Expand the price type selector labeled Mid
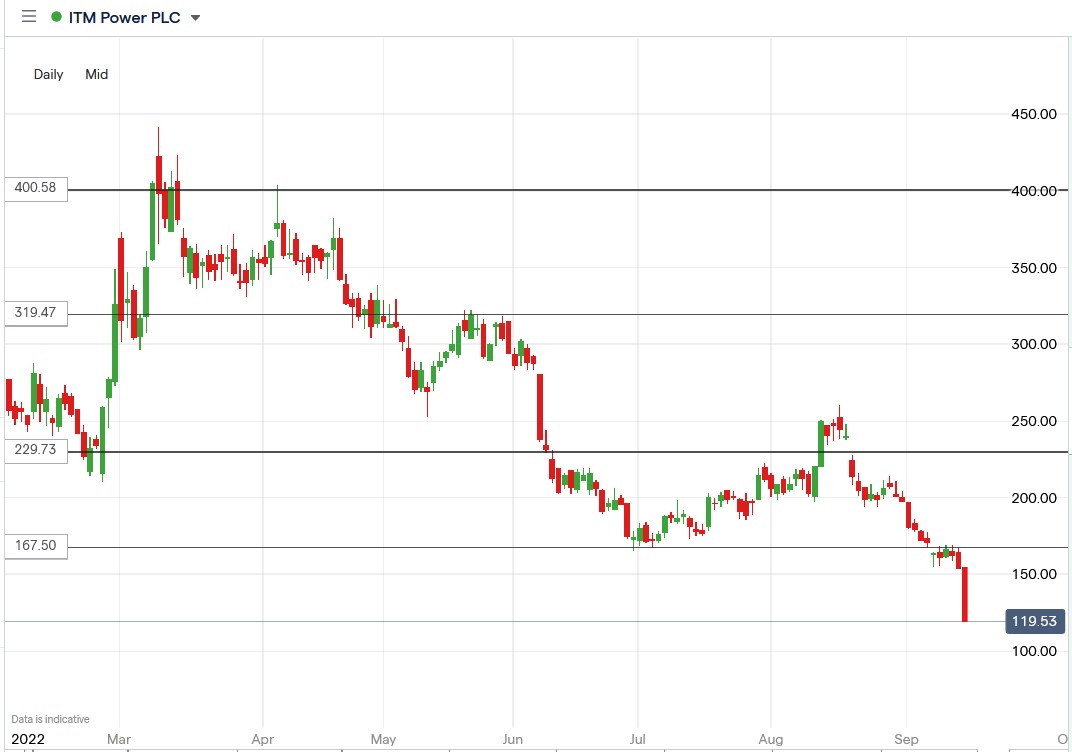The width and height of the screenshot is (1072, 752). [x=96, y=74]
